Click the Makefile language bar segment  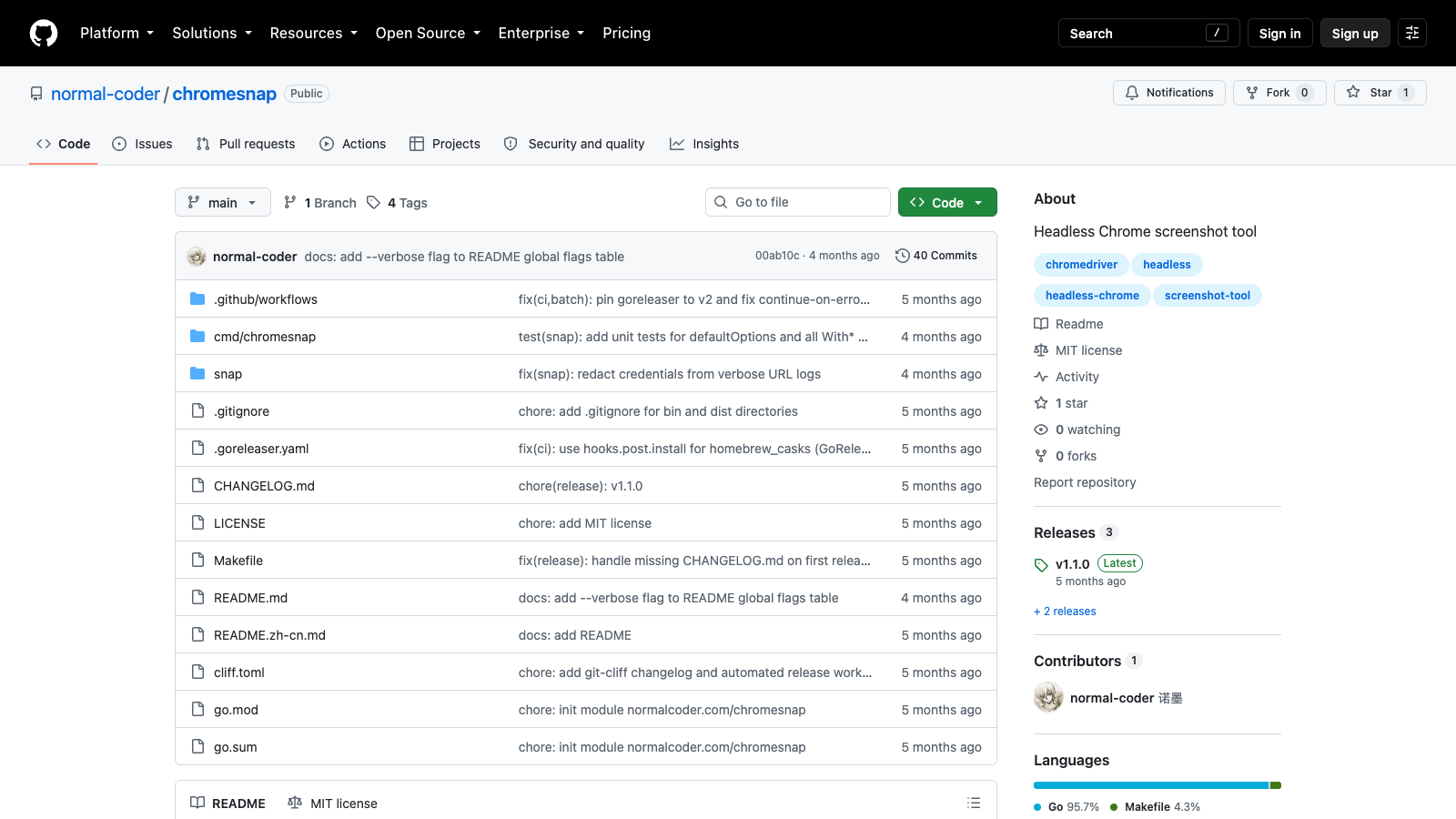pyautogui.click(x=1276, y=785)
